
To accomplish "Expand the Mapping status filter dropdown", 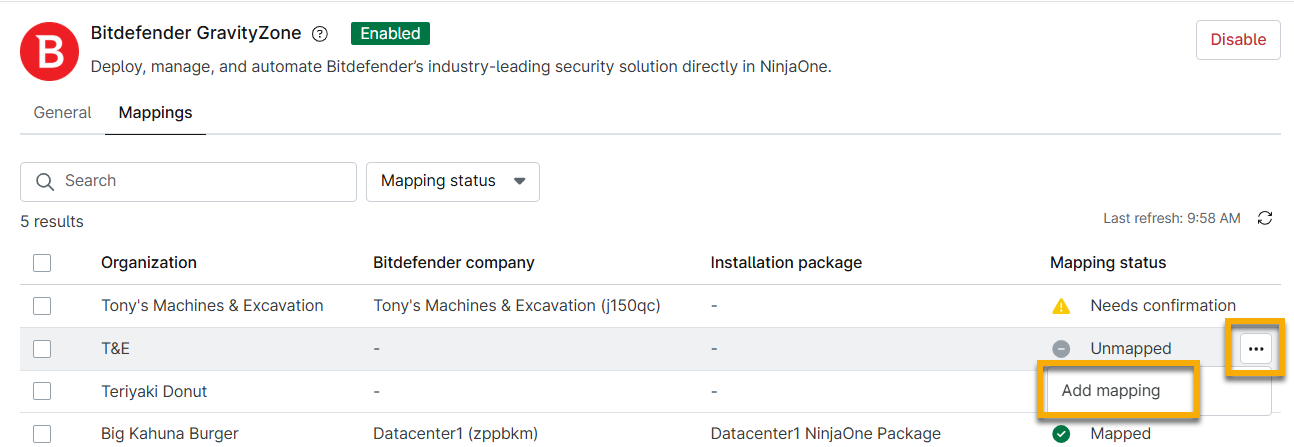I will (452, 182).
